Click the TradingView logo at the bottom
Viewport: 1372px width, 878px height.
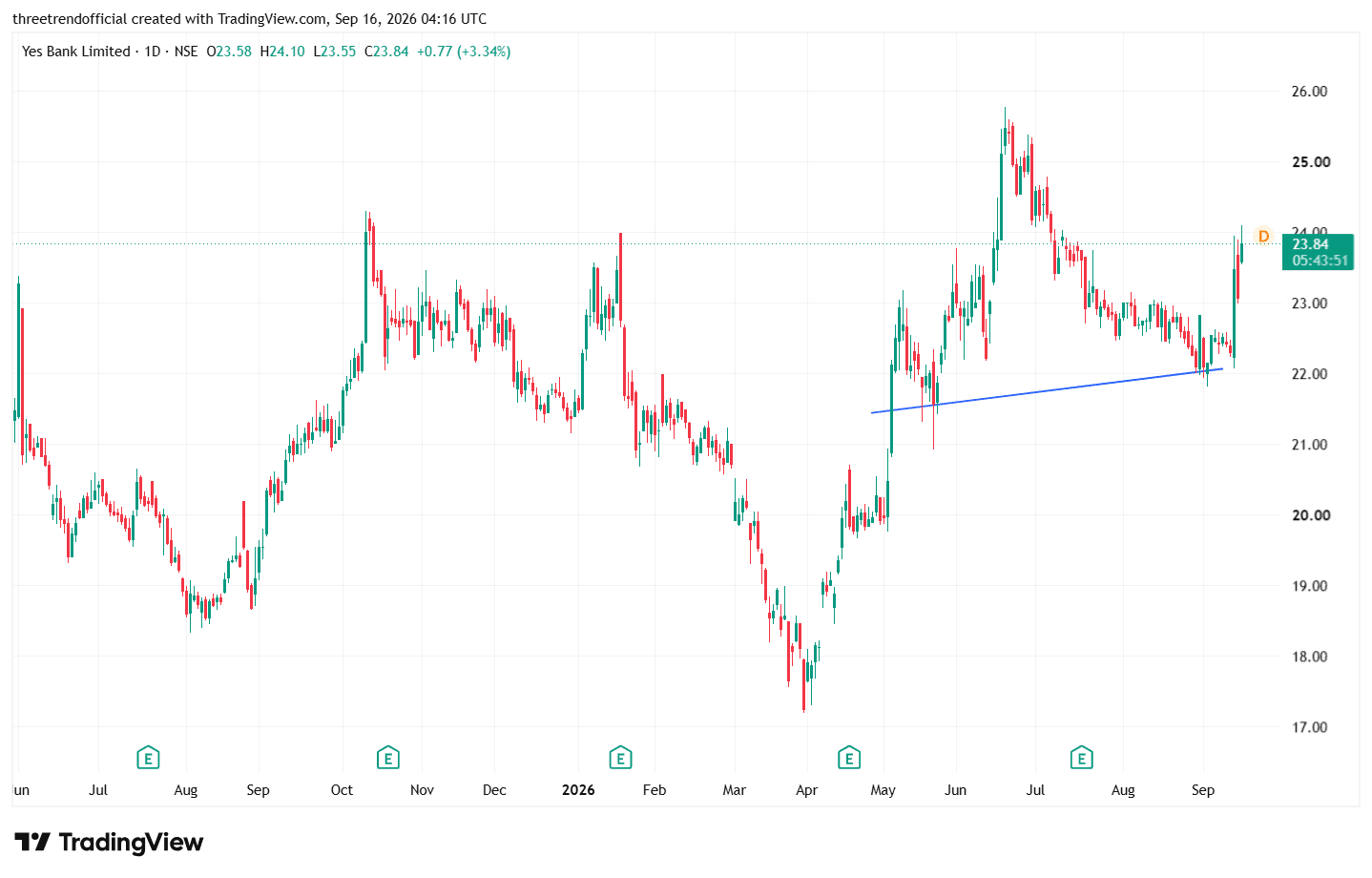(109, 843)
